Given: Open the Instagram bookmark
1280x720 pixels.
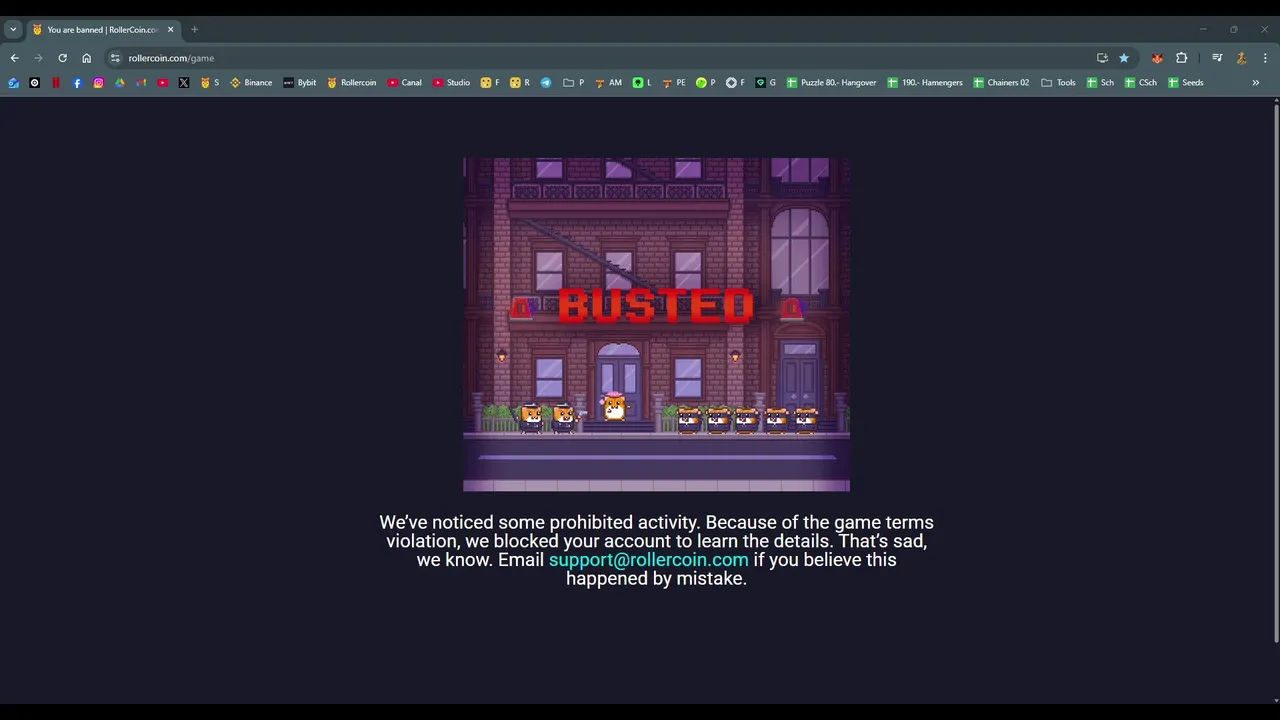Looking at the screenshot, I should click(98, 83).
